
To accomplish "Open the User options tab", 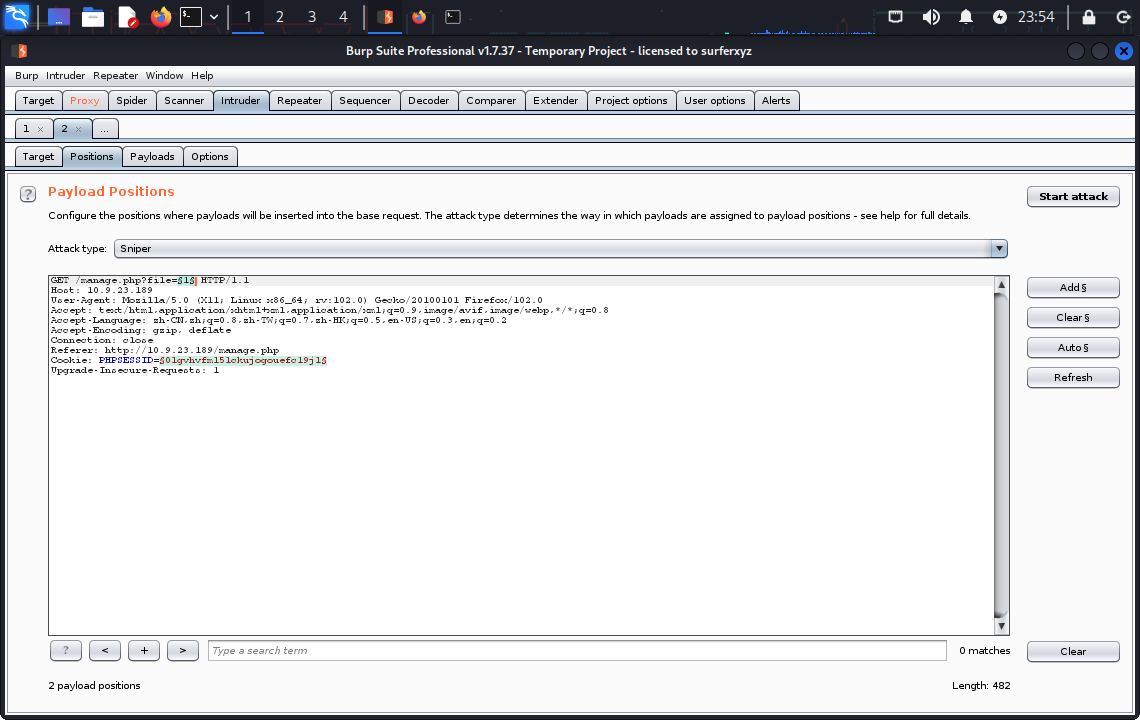I will coord(715,100).
